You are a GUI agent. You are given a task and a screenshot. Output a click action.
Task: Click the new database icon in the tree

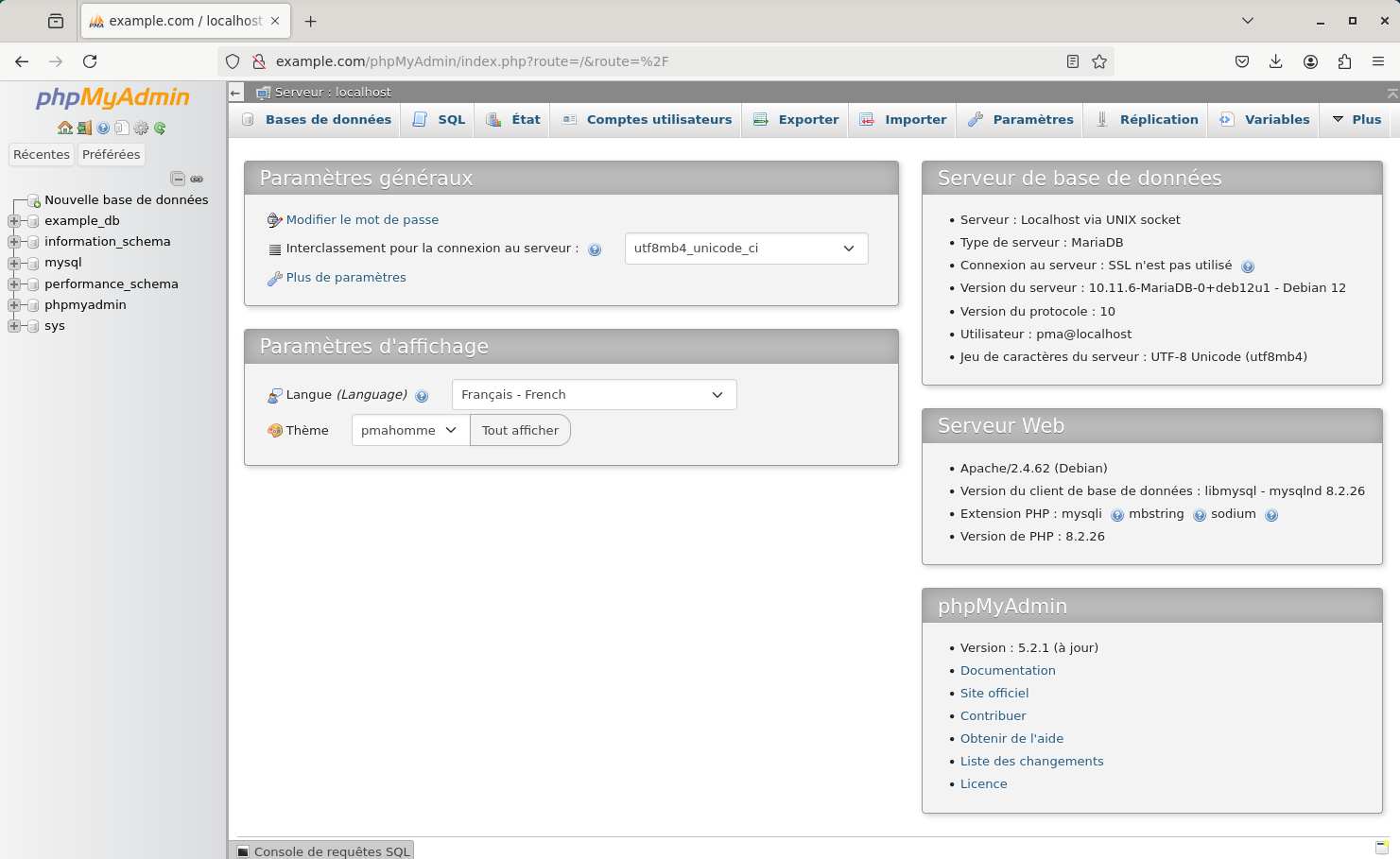tap(33, 200)
